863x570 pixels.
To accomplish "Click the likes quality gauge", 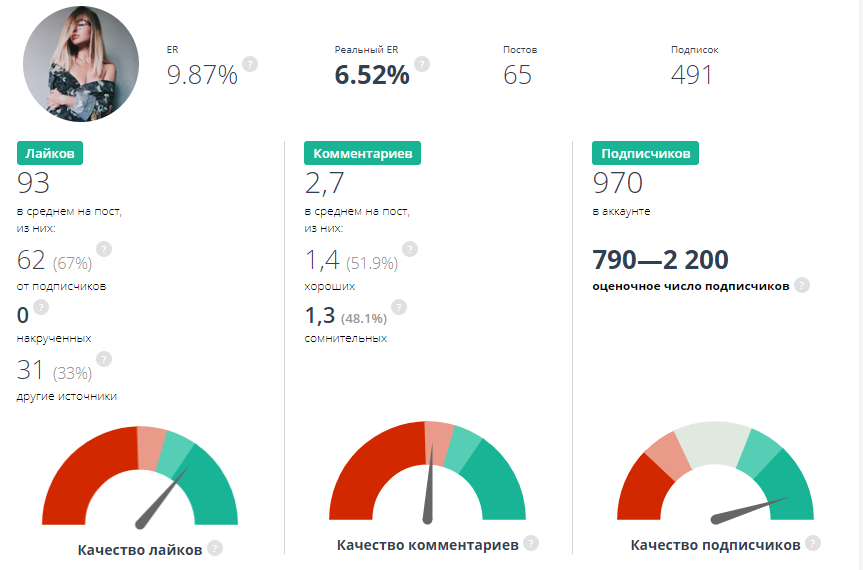I will [x=140, y=478].
